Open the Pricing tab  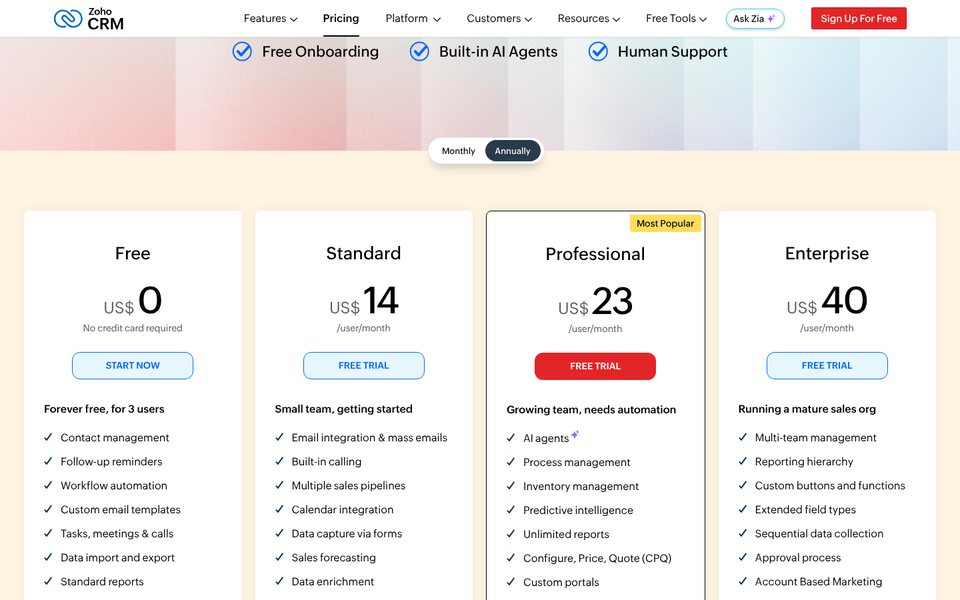click(x=341, y=18)
